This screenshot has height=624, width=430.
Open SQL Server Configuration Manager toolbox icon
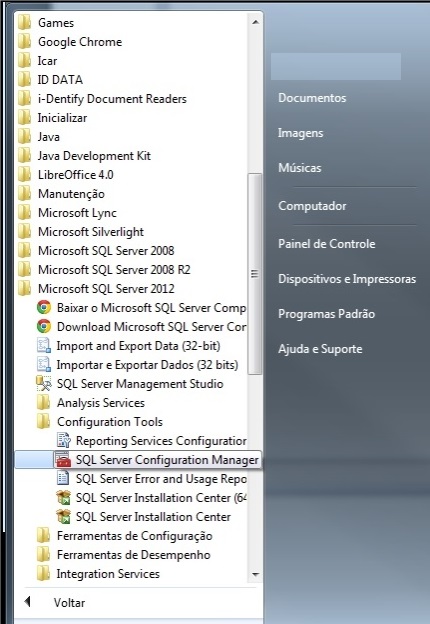[63, 460]
